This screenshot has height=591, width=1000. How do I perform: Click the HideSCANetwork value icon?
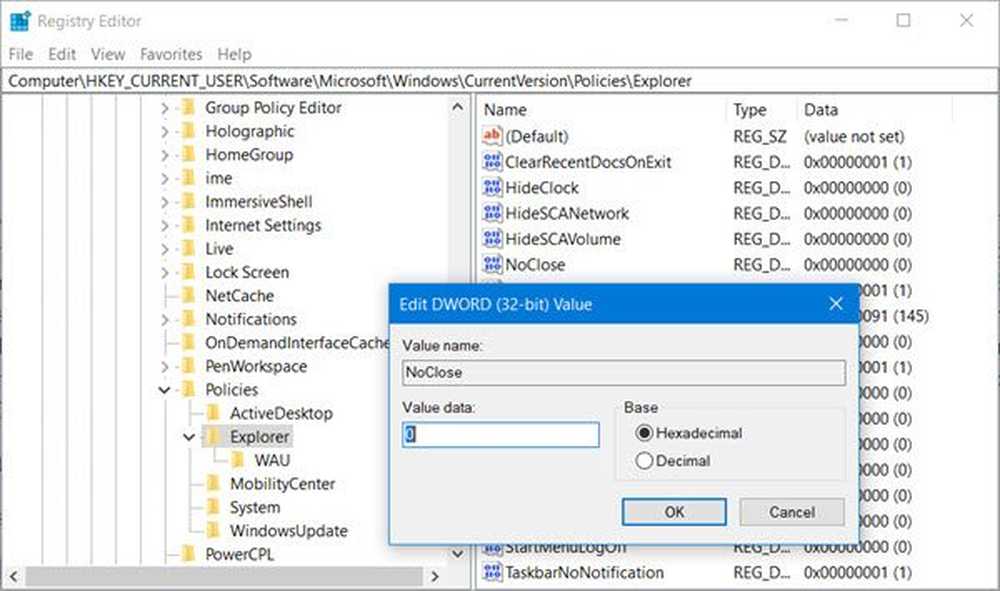pos(491,214)
